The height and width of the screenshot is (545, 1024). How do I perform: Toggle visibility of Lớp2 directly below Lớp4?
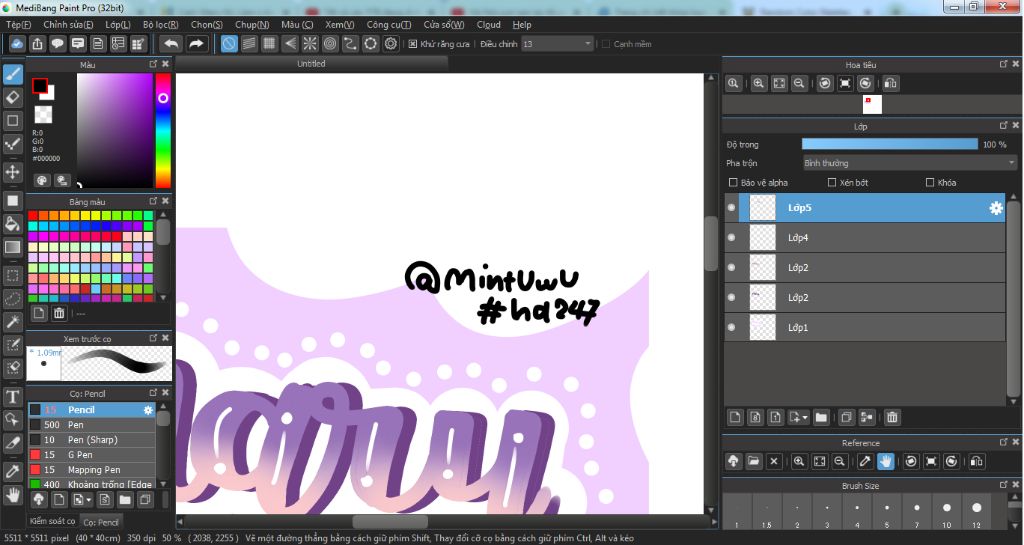coord(731,268)
